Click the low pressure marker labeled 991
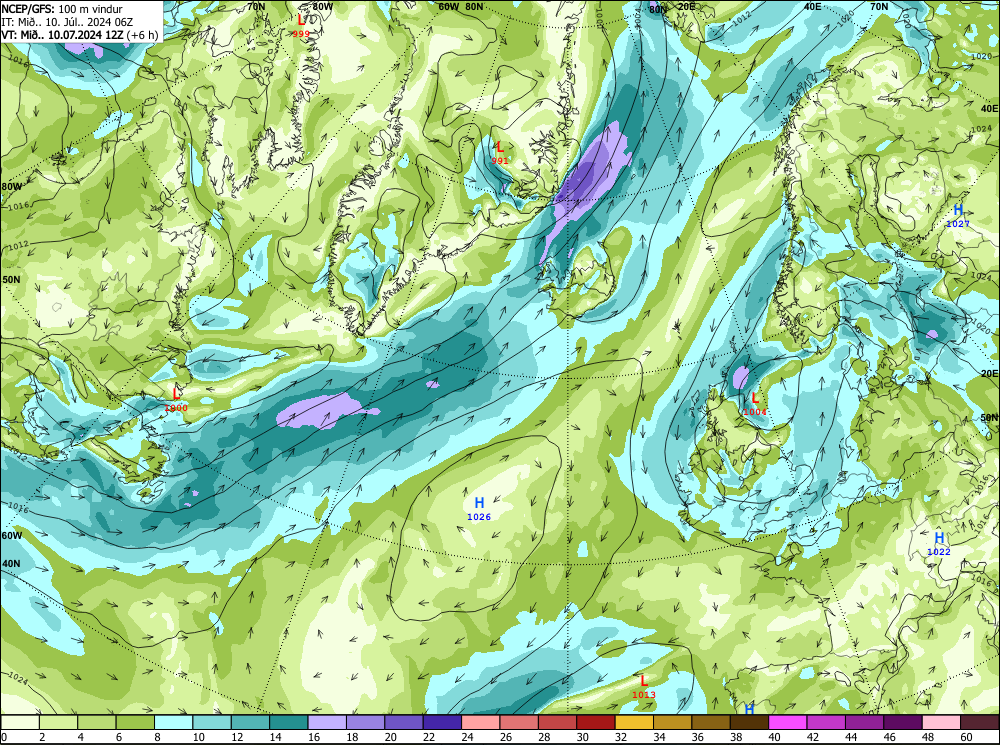The image size is (1000, 745). click(x=500, y=153)
